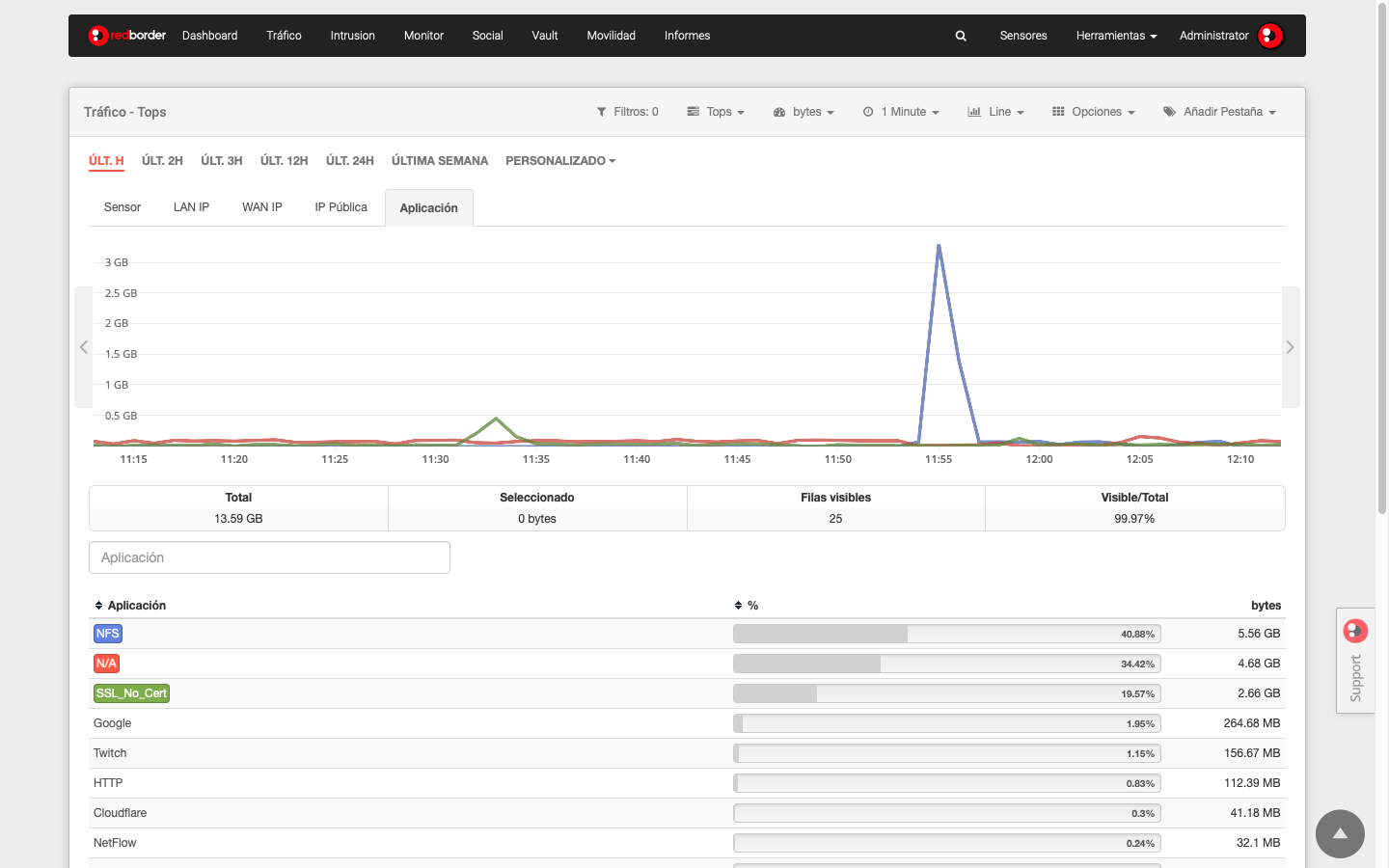Go to previous chart range arrow

(84, 347)
